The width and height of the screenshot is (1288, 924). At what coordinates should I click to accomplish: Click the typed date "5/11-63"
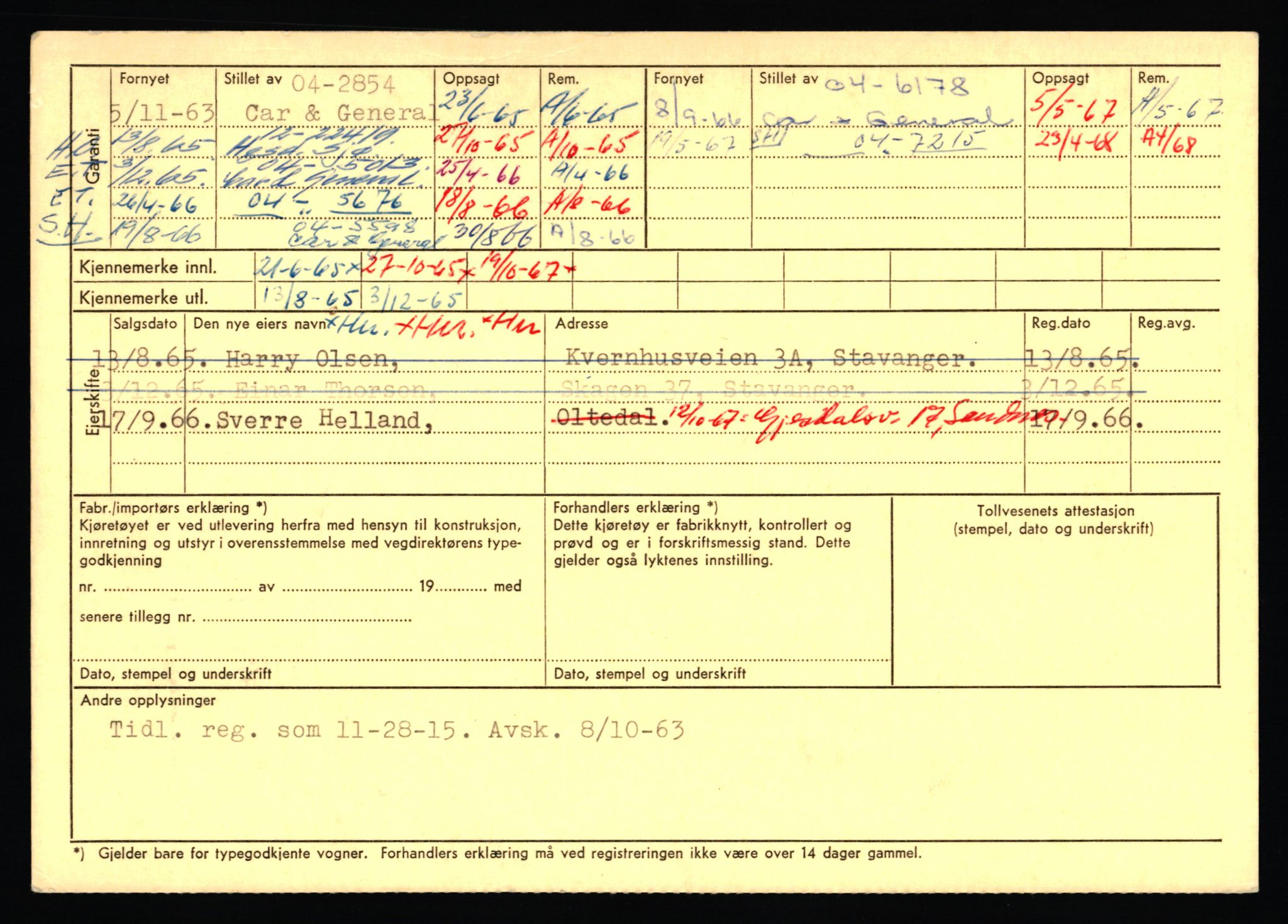[162, 113]
